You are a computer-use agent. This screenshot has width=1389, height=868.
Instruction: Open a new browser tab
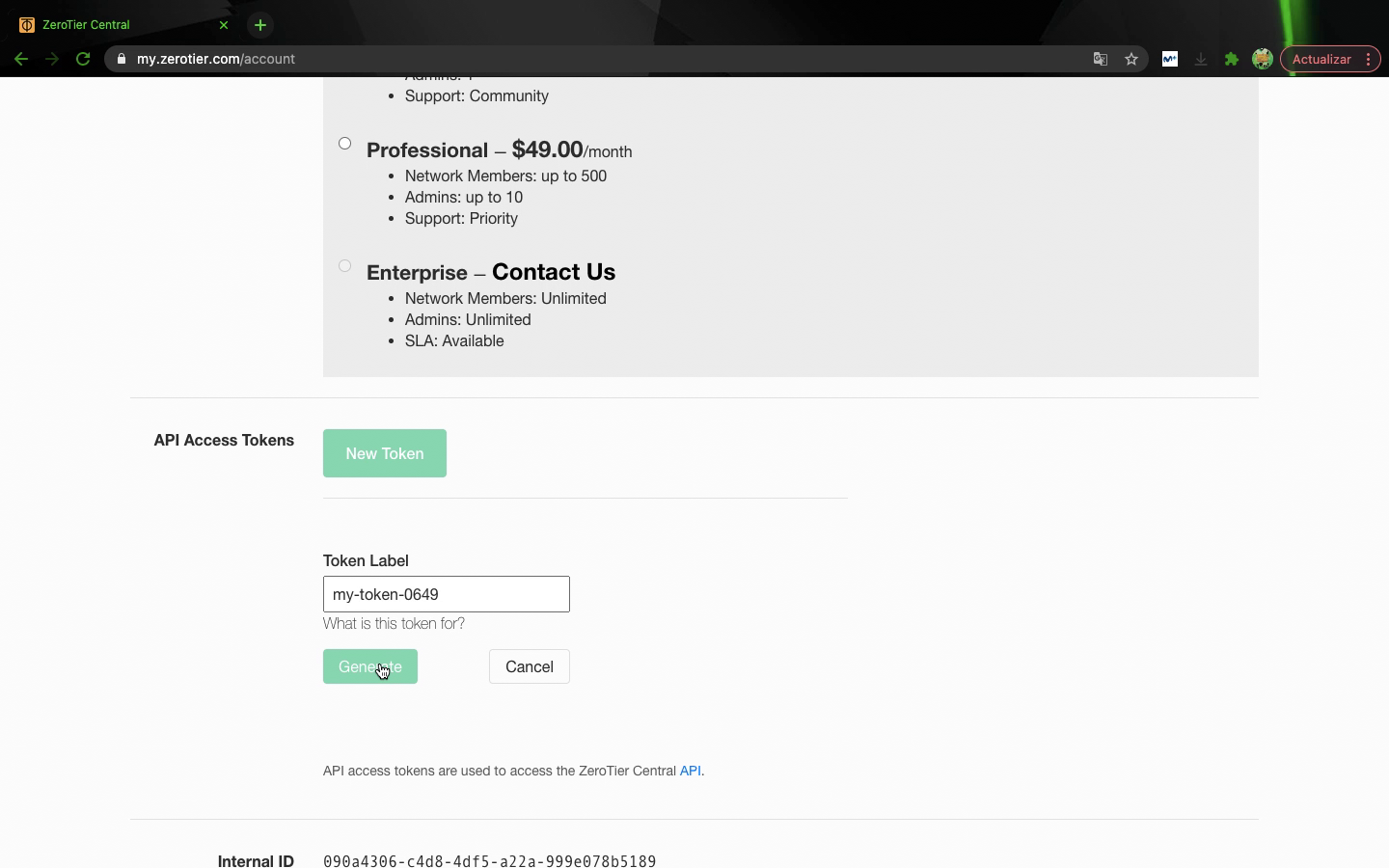click(x=260, y=25)
